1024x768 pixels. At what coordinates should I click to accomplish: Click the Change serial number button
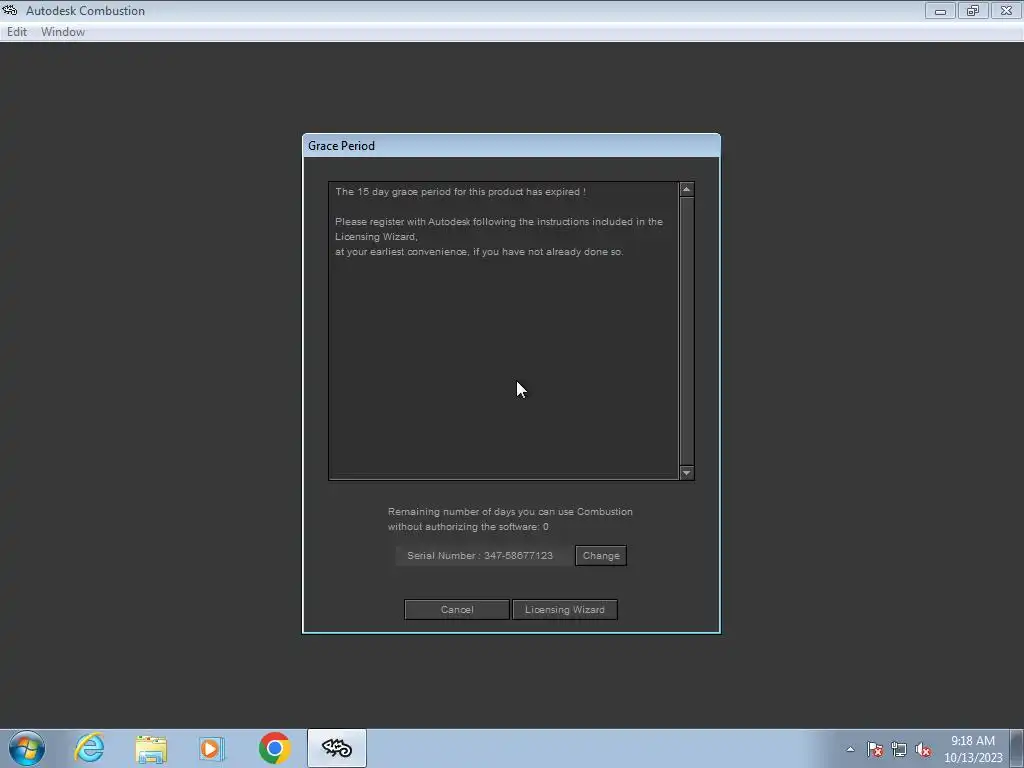[601, 556]
